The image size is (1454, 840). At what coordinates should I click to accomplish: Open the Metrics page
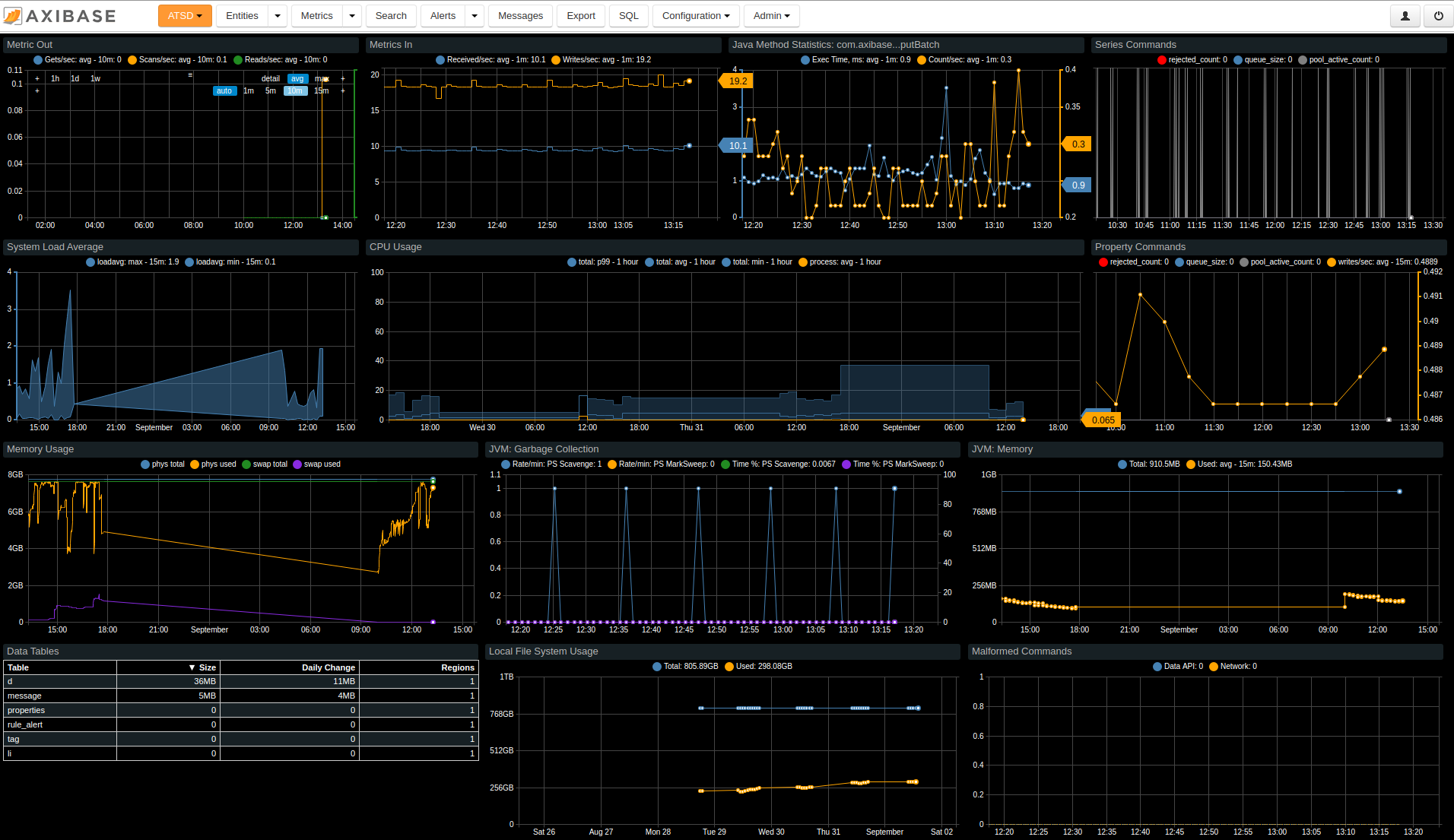tap(316, 16)
